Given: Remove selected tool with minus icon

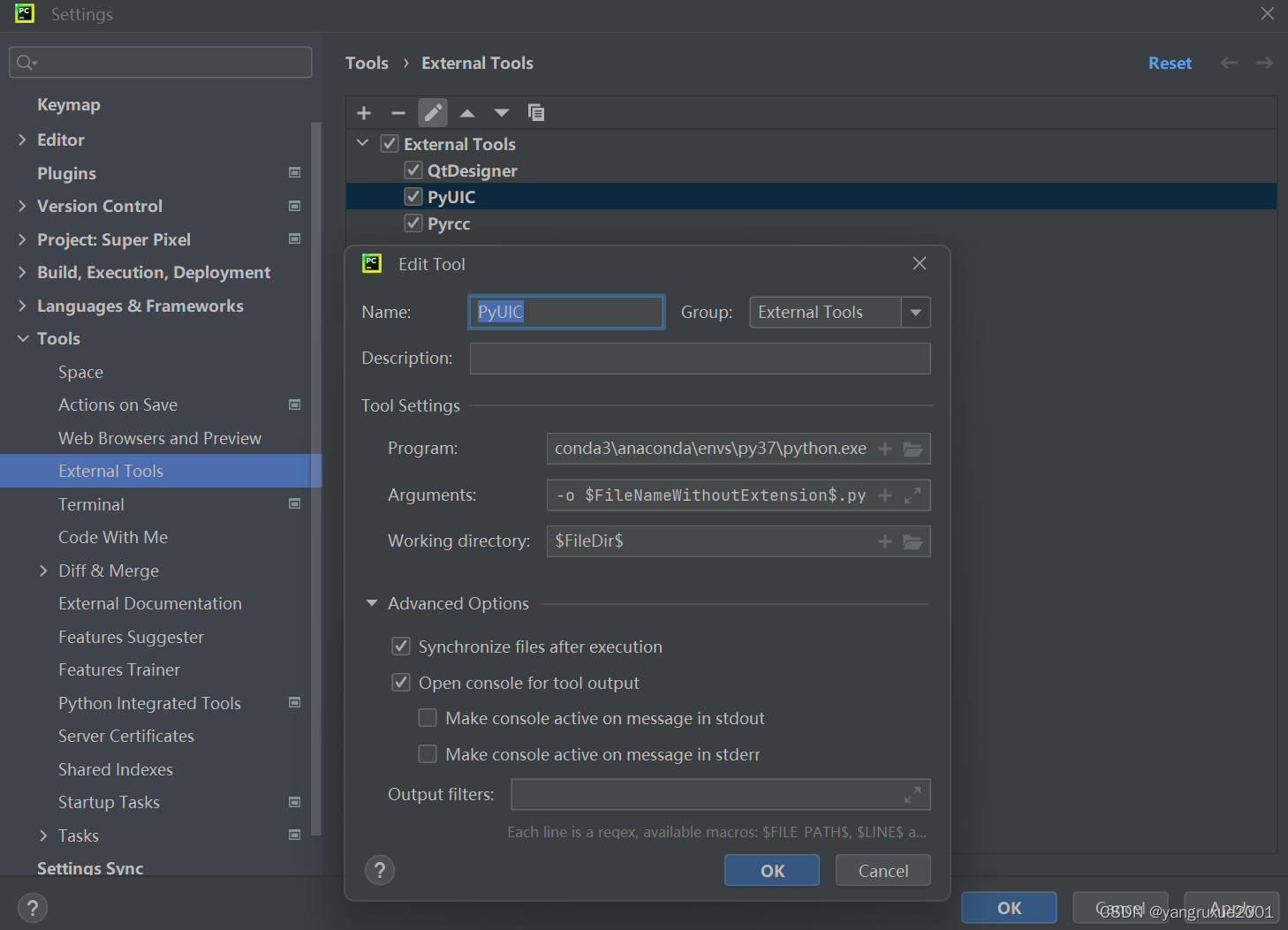Looking at the screenshot, I should point(398,113).
